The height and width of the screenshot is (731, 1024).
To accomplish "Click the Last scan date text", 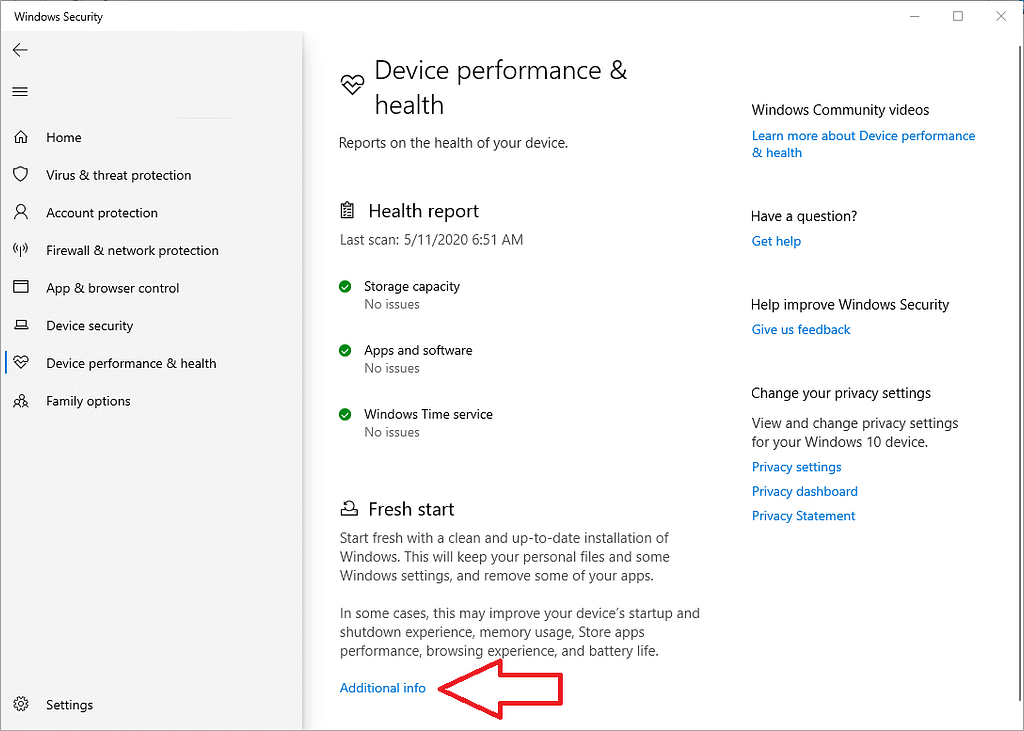I will click(x=431, y=240).
